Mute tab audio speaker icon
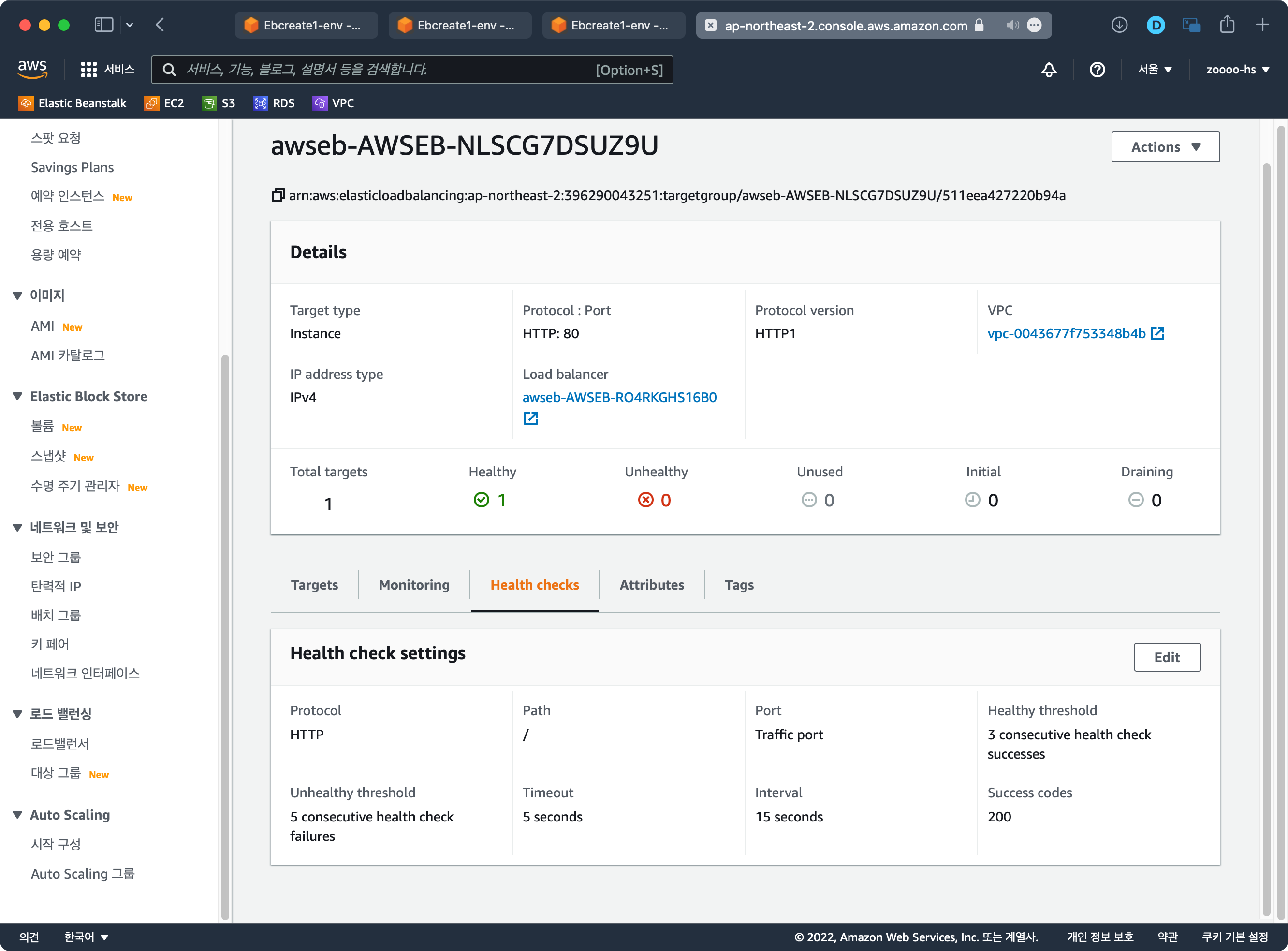This screenshot has width=1288, height=951. coord(1012,25)
